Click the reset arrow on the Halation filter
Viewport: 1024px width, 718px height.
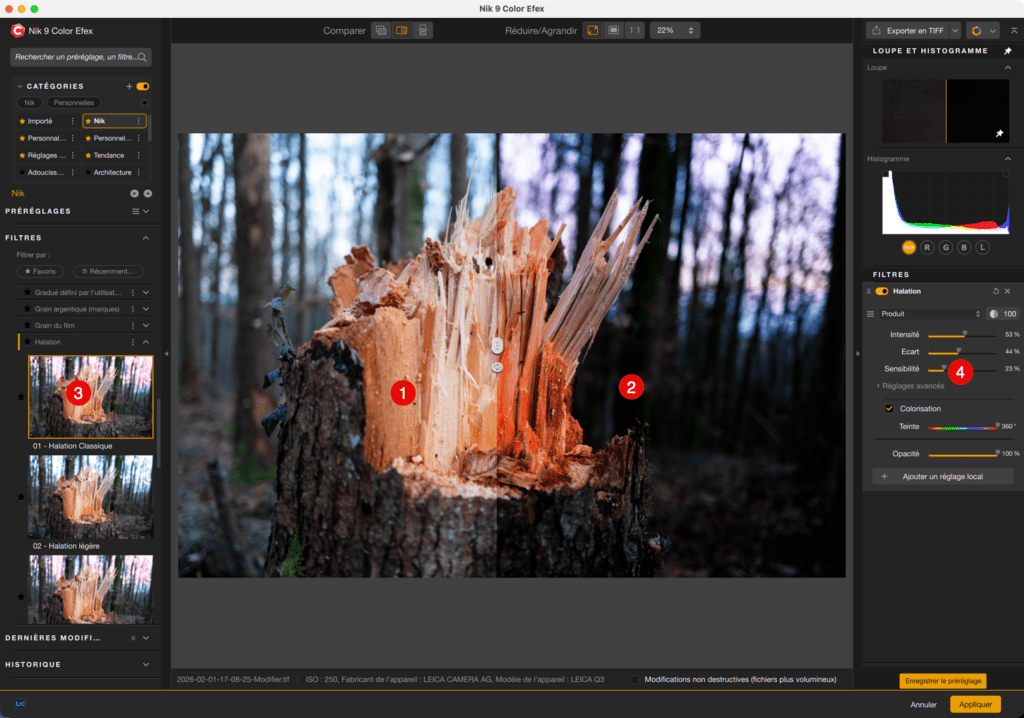tap(996, 291)
